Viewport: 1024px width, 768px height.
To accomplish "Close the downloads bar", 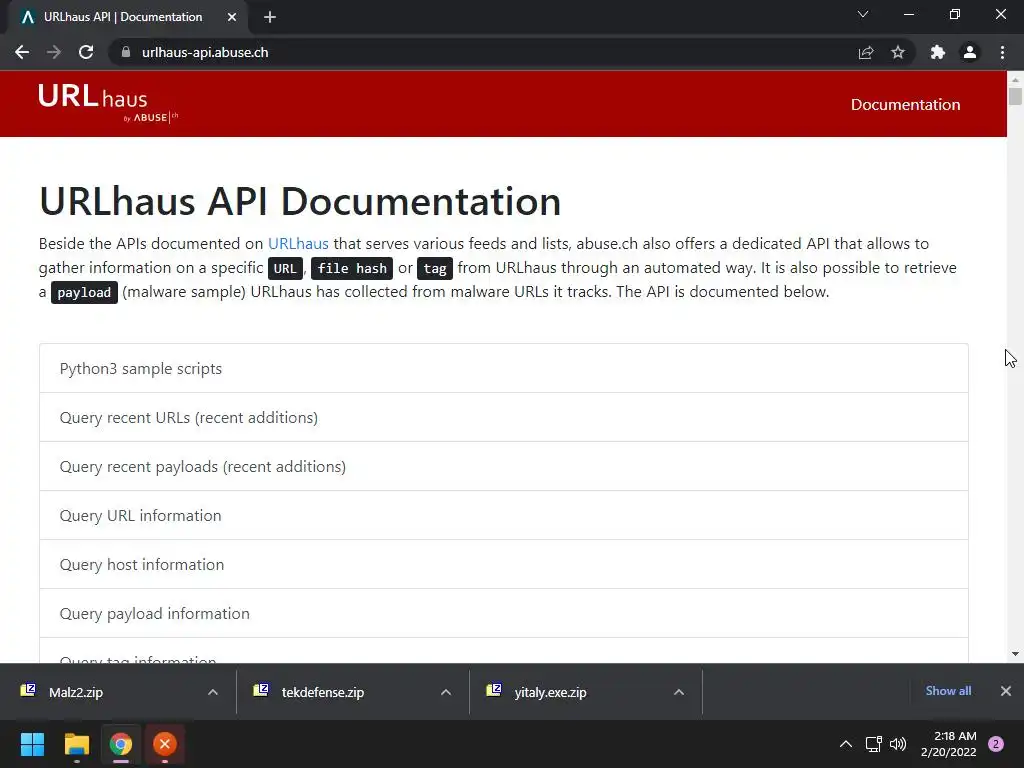I will pos(1006,691).
